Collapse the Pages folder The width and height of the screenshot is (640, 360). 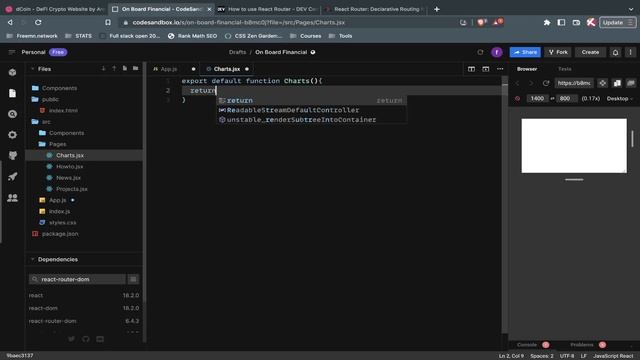[58, 144]
